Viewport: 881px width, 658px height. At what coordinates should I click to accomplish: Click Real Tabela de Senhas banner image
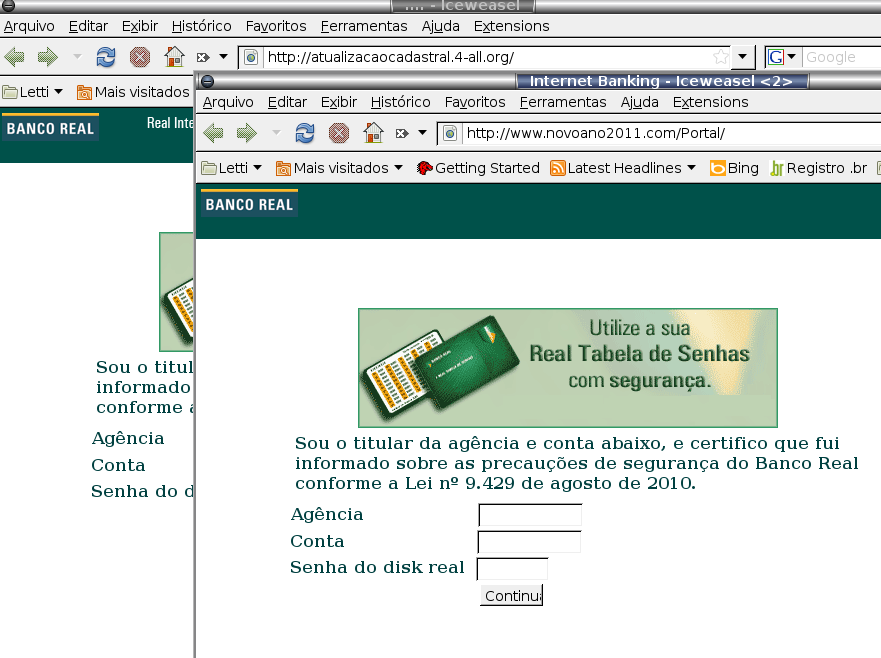click(x=568, y=368)
